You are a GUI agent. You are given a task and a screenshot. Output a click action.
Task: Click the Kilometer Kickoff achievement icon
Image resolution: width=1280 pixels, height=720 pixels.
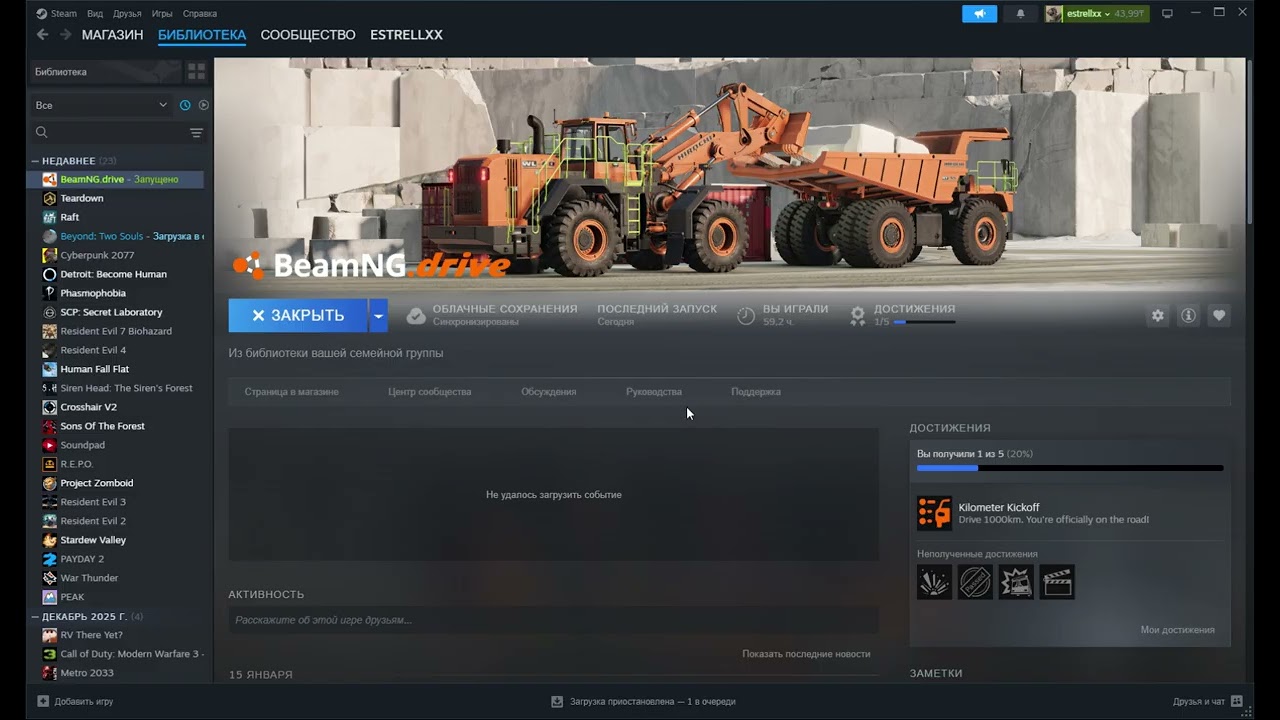click(x=934, y=513)
